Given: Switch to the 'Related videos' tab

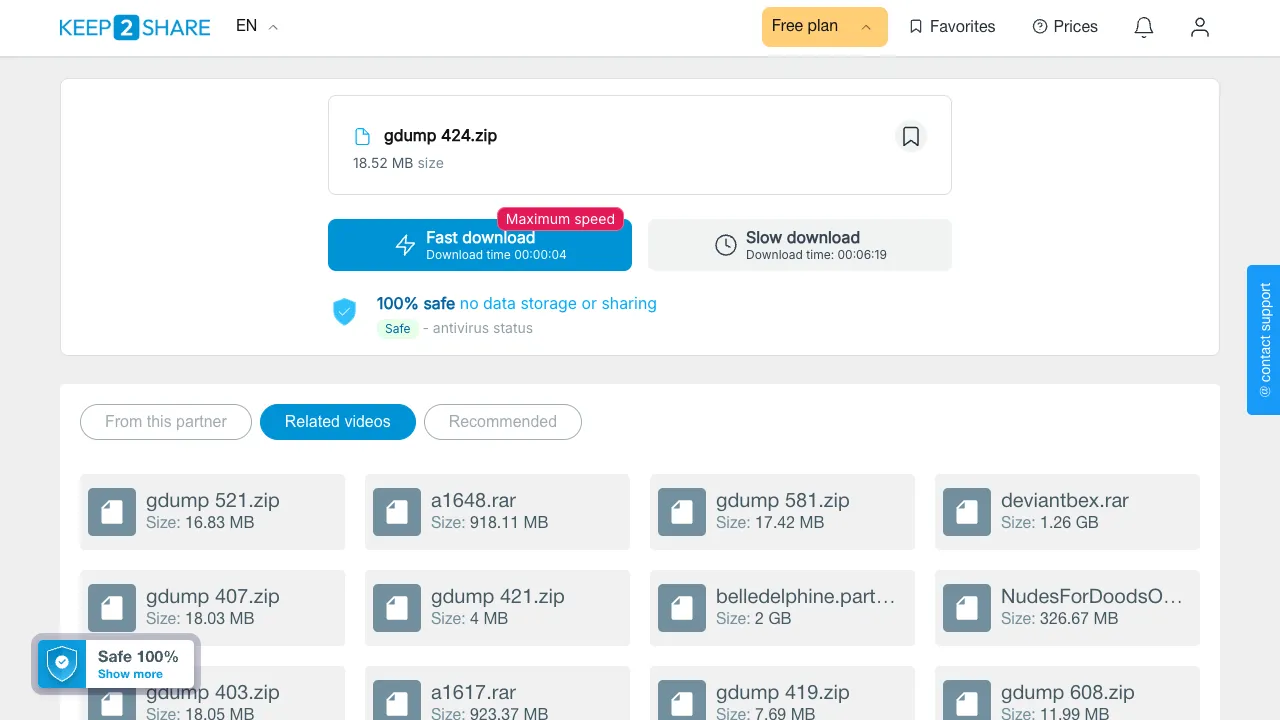Looking at the screenshot, I should click(338, 422).
